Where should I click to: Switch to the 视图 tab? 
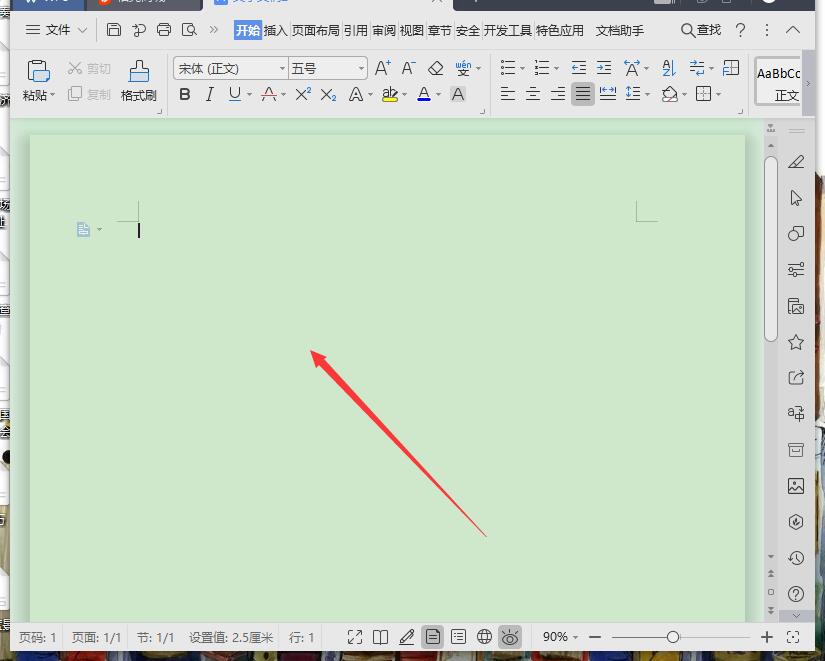pos(411,31)
